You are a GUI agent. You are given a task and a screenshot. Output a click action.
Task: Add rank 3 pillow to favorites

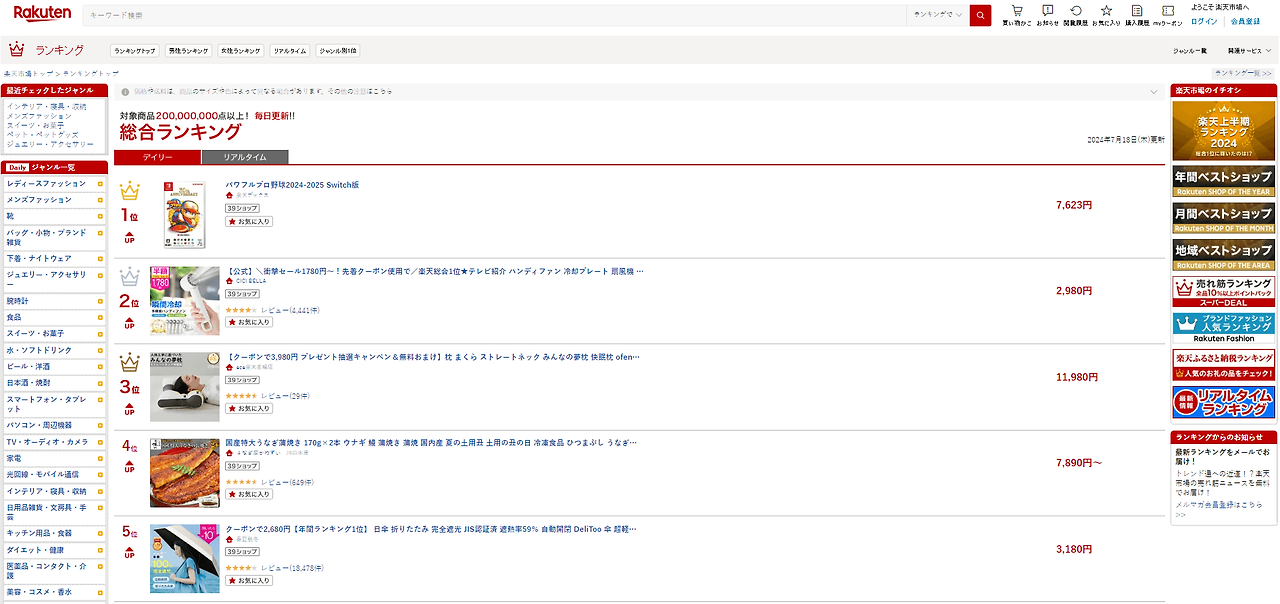tap(248, 408)
